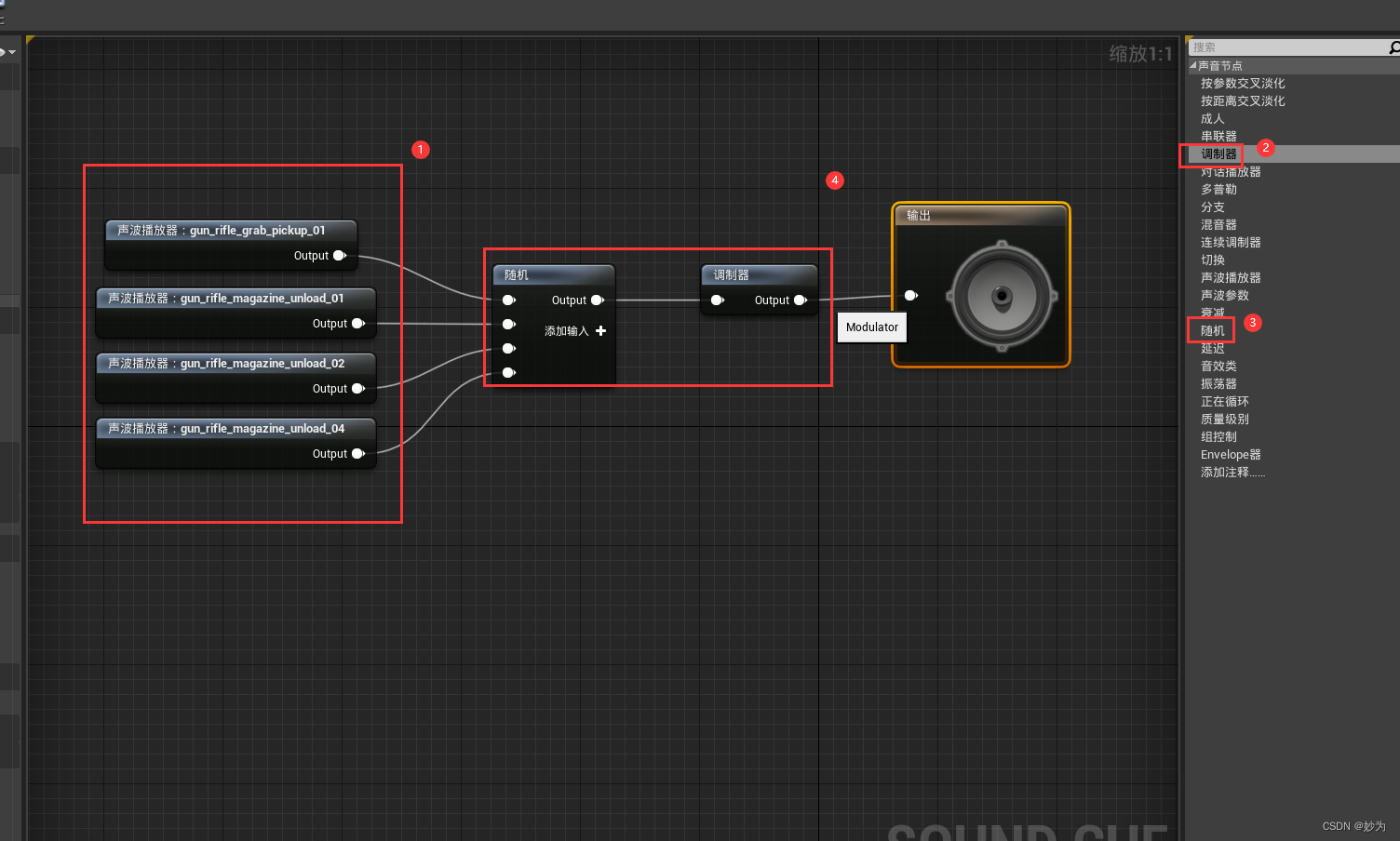This screenshot has height=841, width=1400.
Task: Click the input pin of 输出 node
Action: [x=911, y=296]
